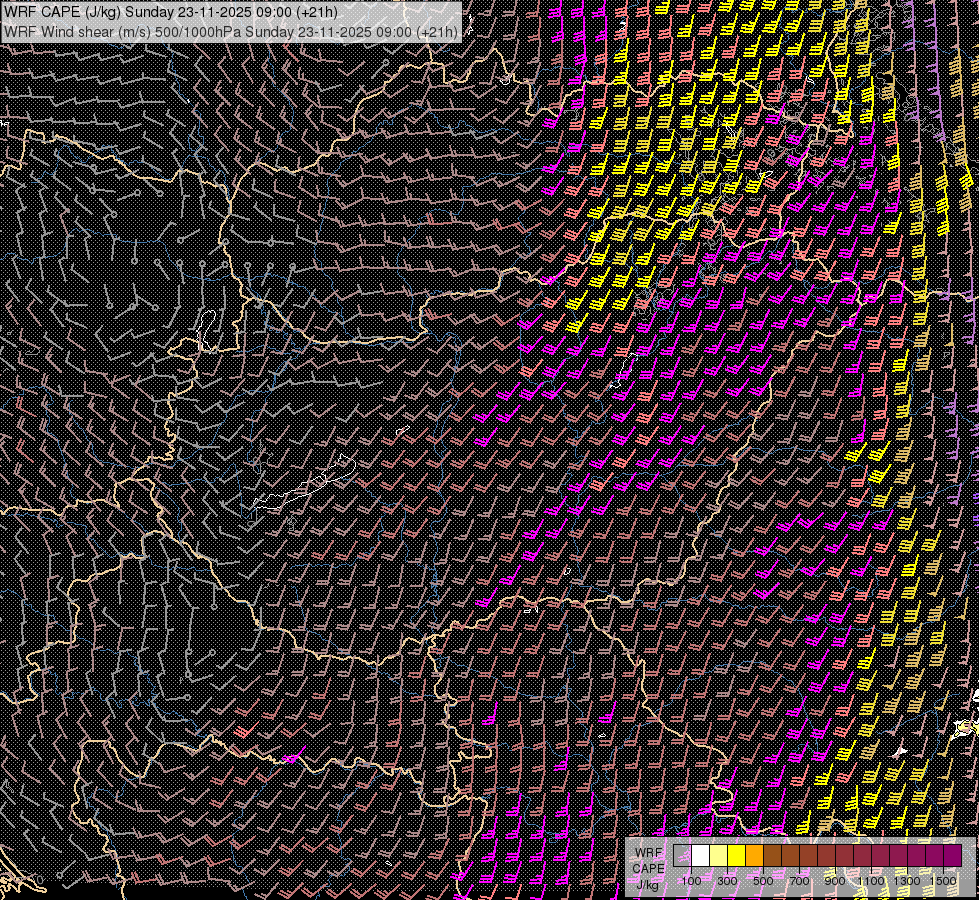
Task: Click 500/1000hPa text in the wind shear title
Action: (x=199, y=31)
